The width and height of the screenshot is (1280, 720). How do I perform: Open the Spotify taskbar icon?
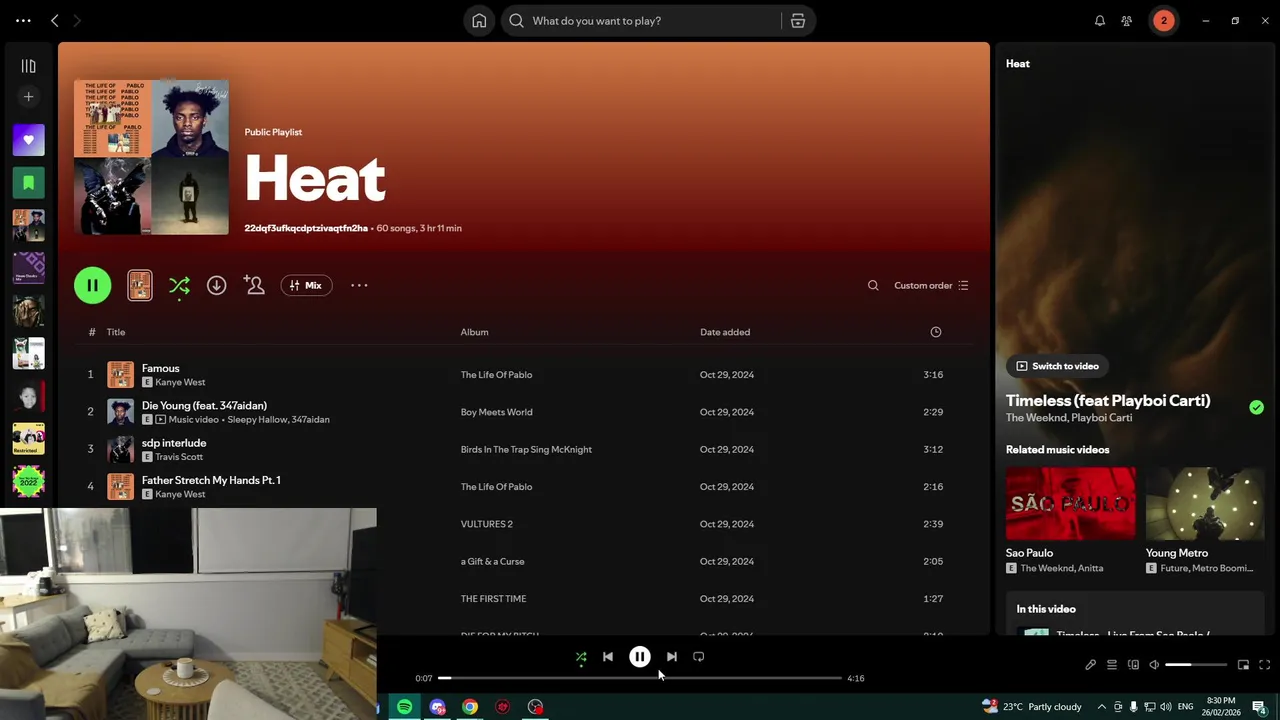(404, 707)
